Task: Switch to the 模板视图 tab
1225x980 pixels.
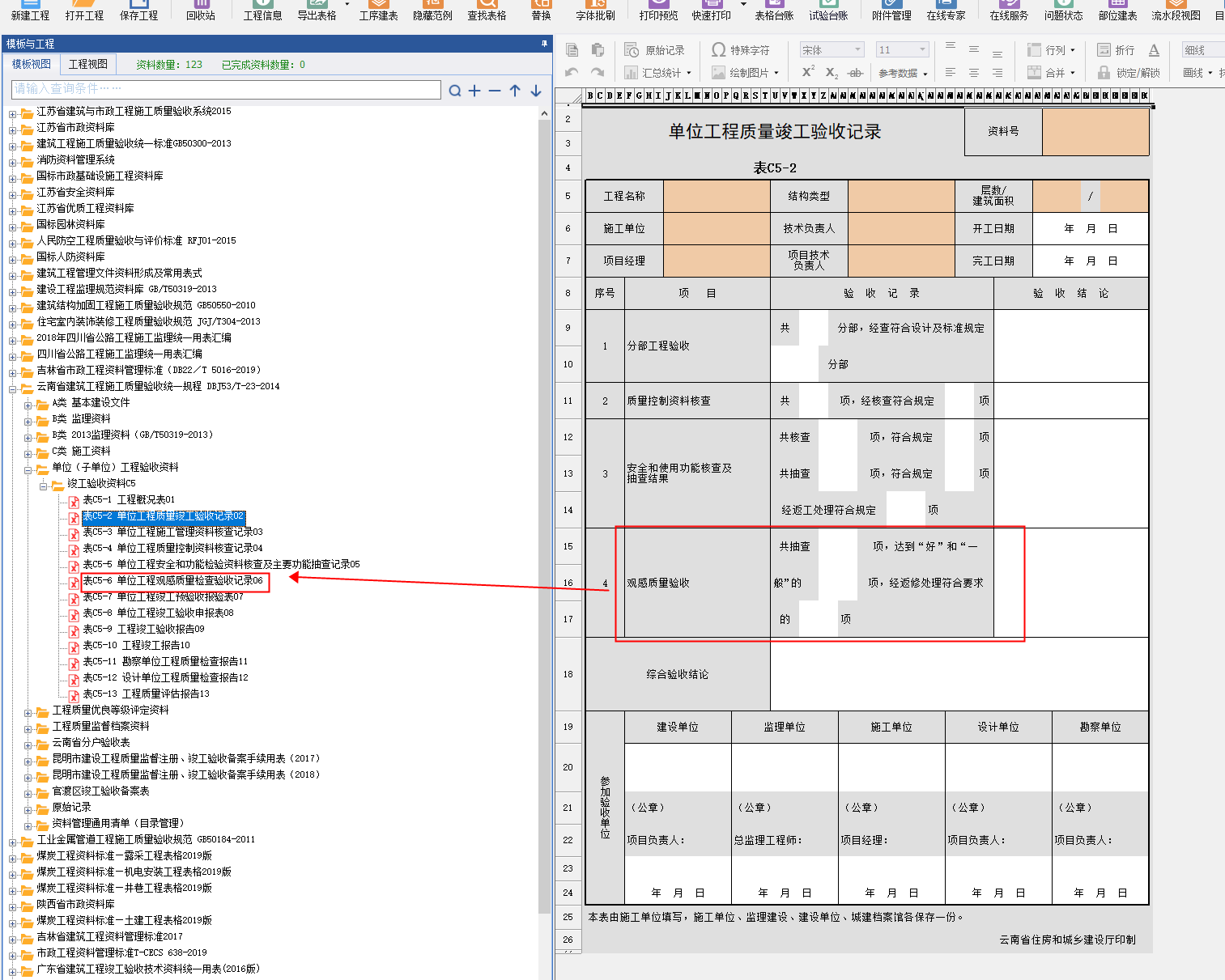Action: [32, 64]
